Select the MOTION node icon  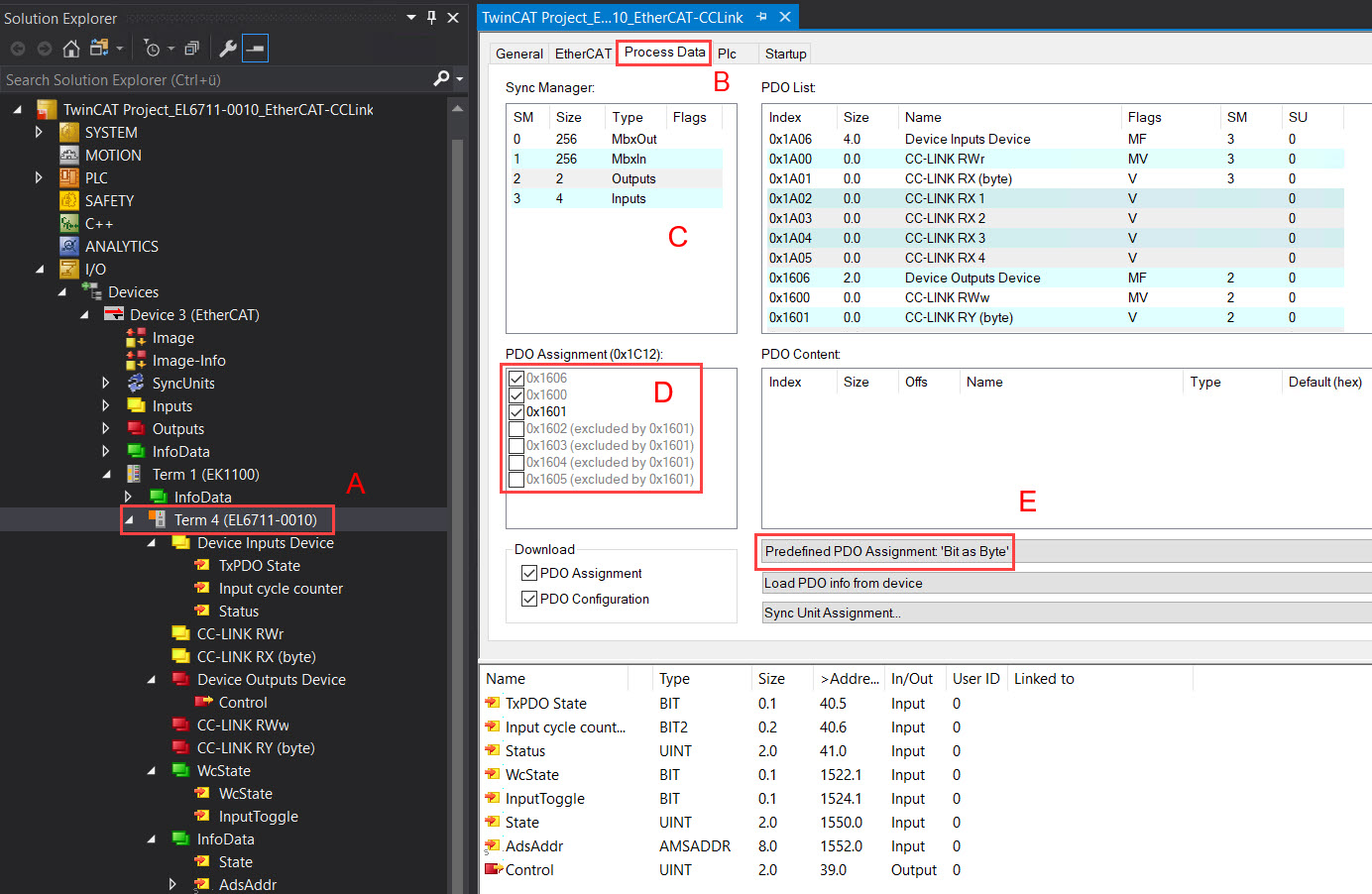(x=69, y=155)
